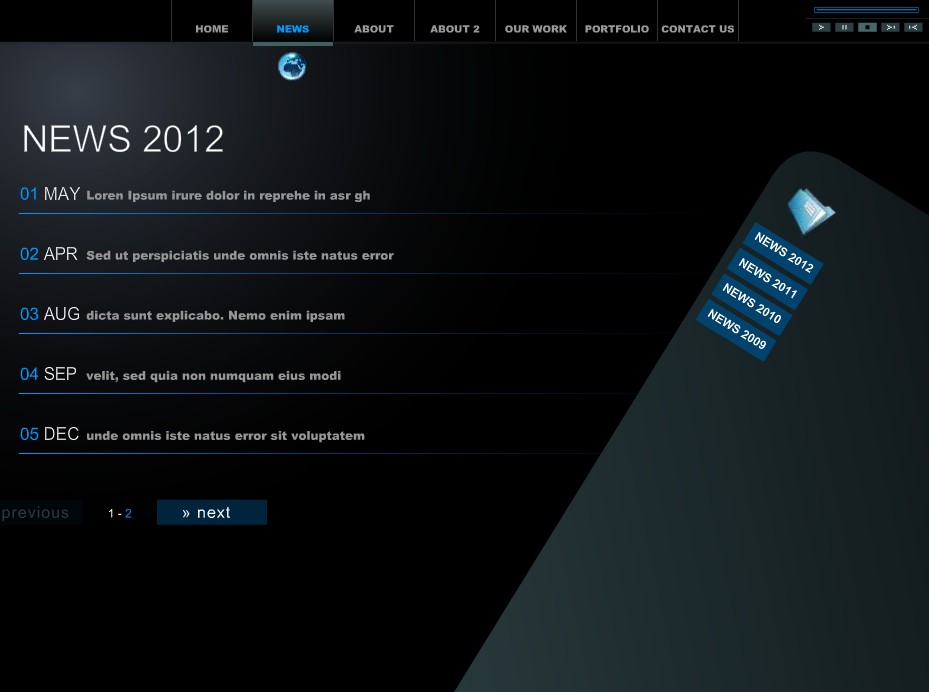Stop the music player playback
This screenshot has width=929, height=692.
[x=867, y=27]
